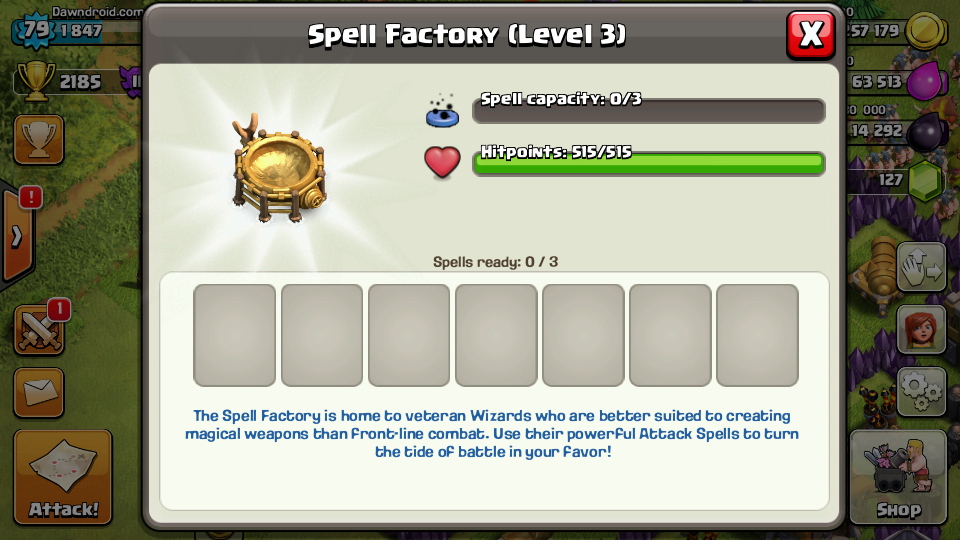Click the pink elixir drop icon
The image size is (960, 540).
[x=926, y=81]
